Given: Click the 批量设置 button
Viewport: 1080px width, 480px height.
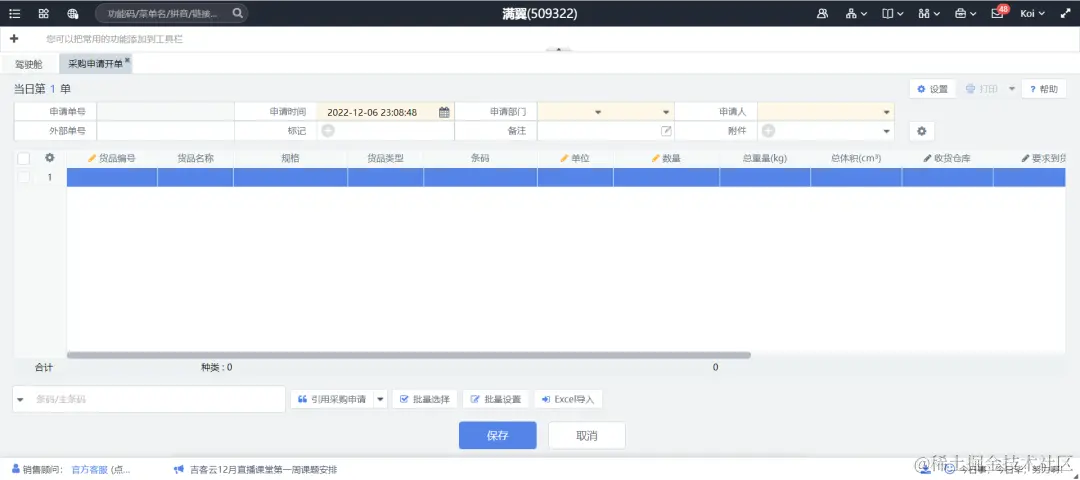Looking at the screenshot, I should 496,399.
